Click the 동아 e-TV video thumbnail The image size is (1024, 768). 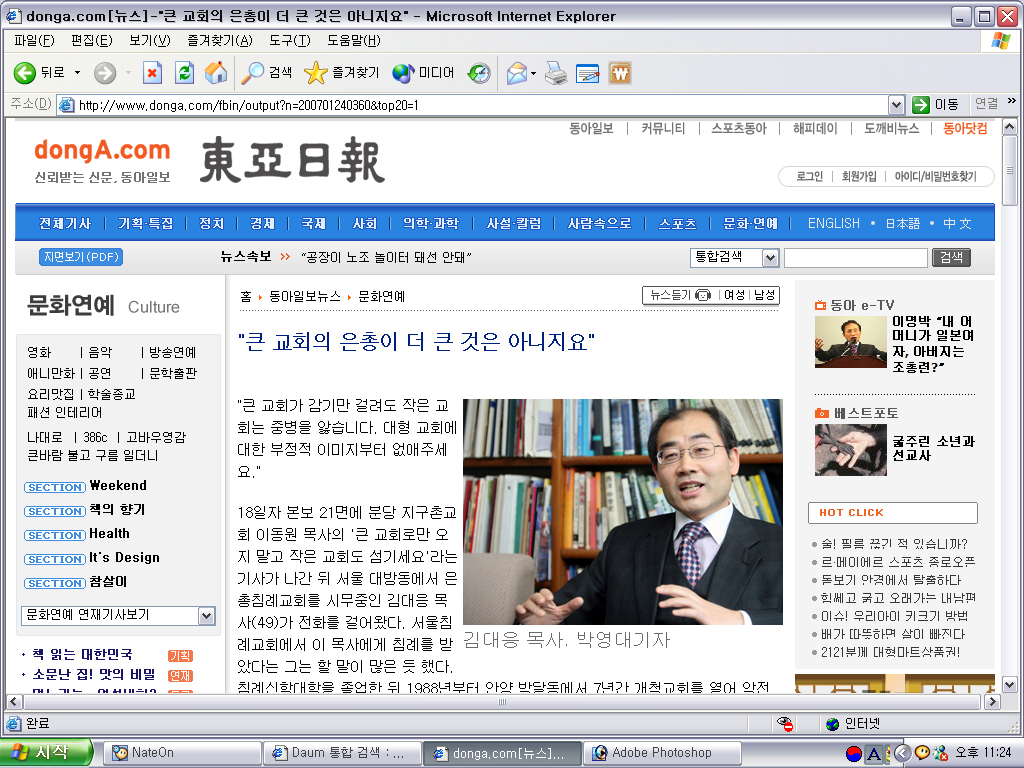point(850,342)
